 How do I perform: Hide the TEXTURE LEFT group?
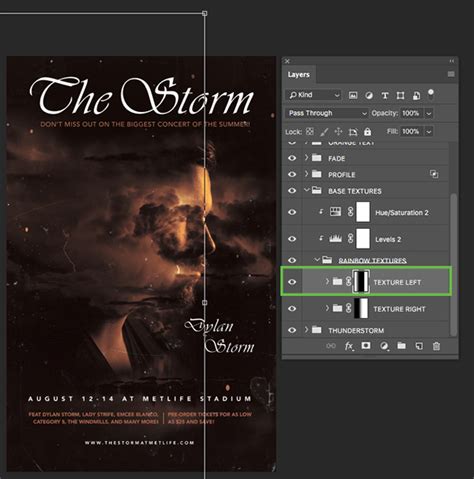[x=292, y=282]
